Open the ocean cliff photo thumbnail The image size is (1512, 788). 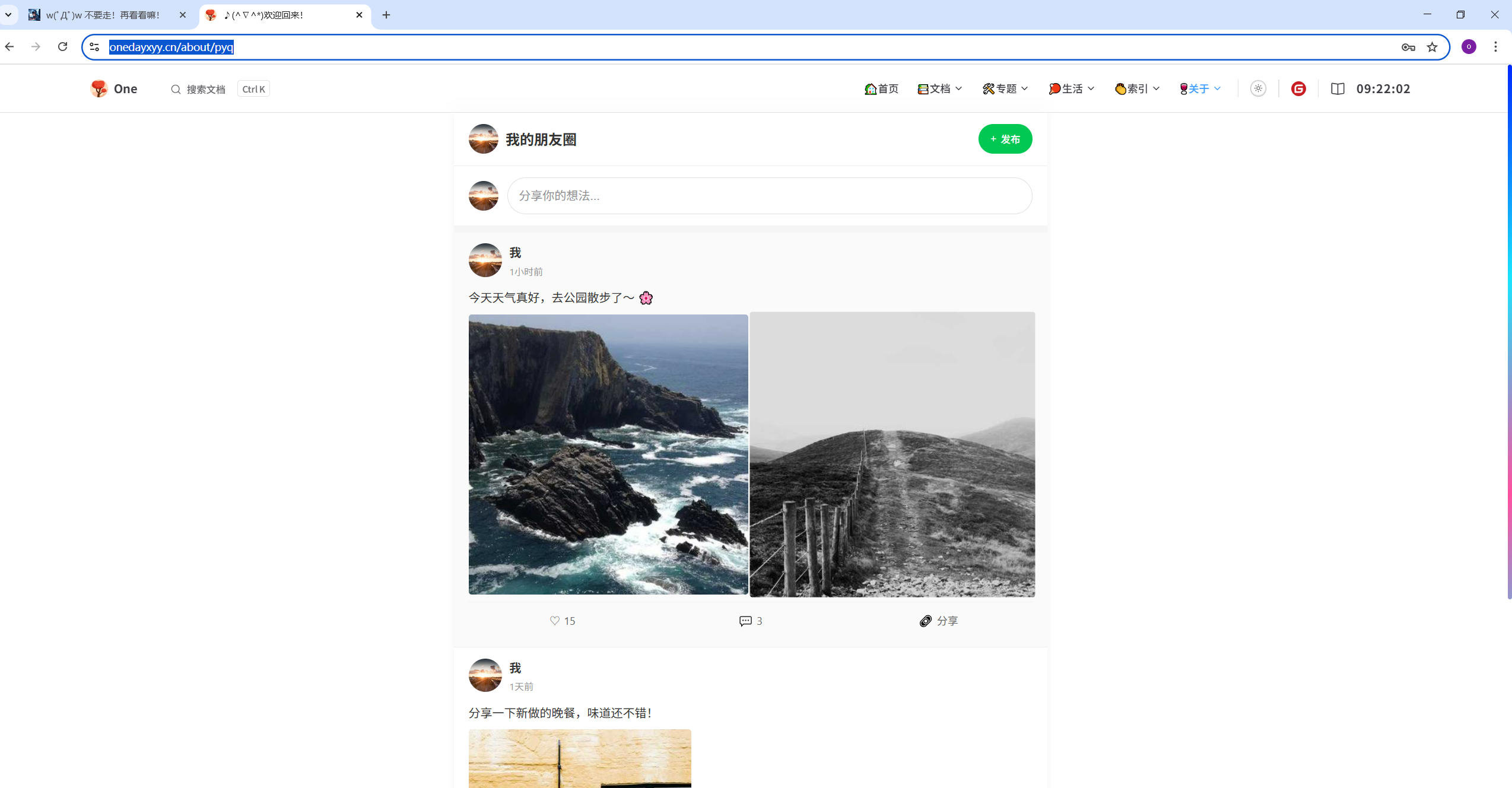608,455
